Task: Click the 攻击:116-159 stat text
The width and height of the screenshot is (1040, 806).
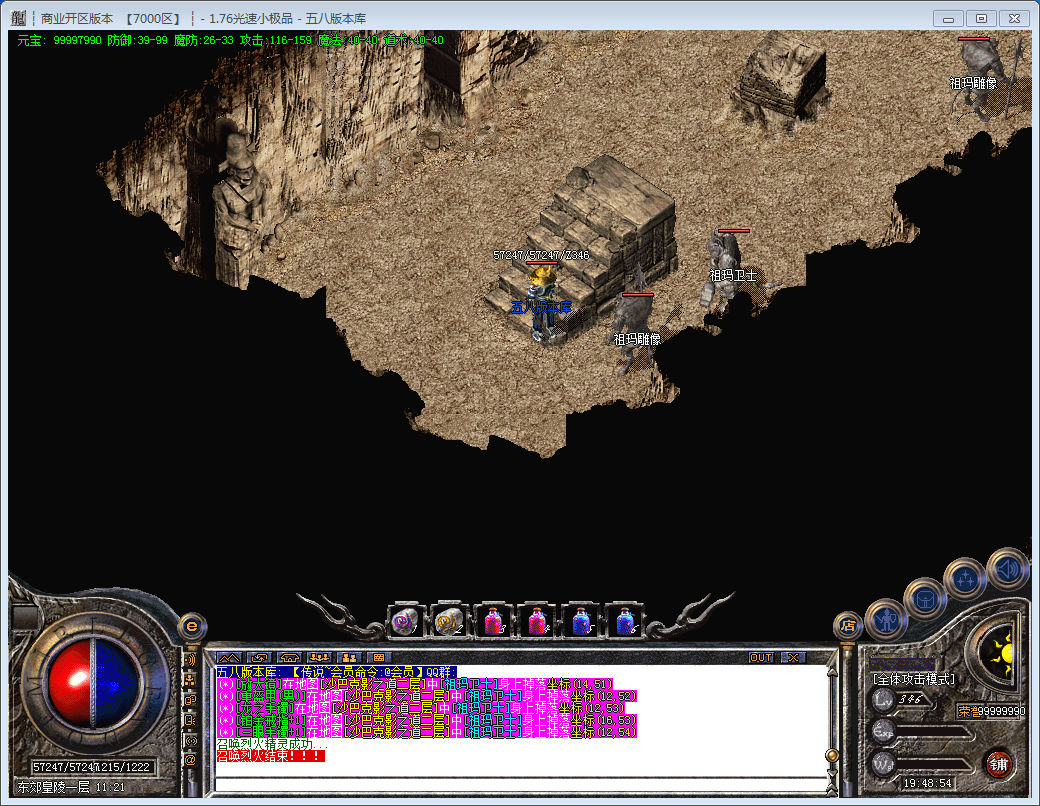Action: coord(276,40)
